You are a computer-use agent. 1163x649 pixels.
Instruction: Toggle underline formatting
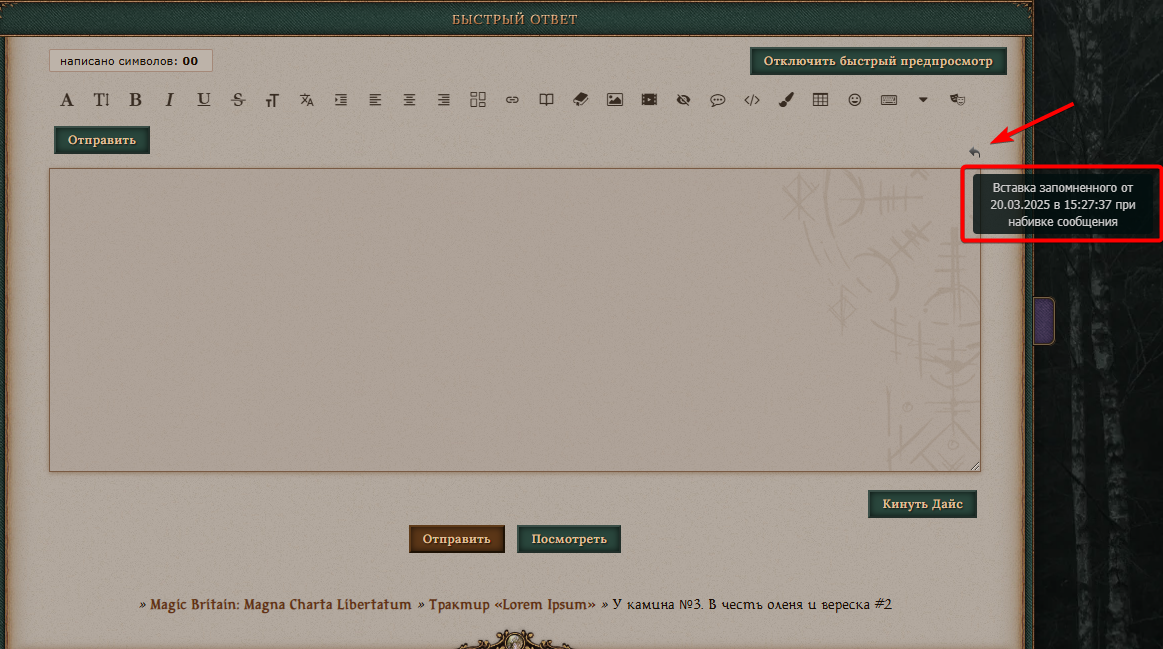203,100
